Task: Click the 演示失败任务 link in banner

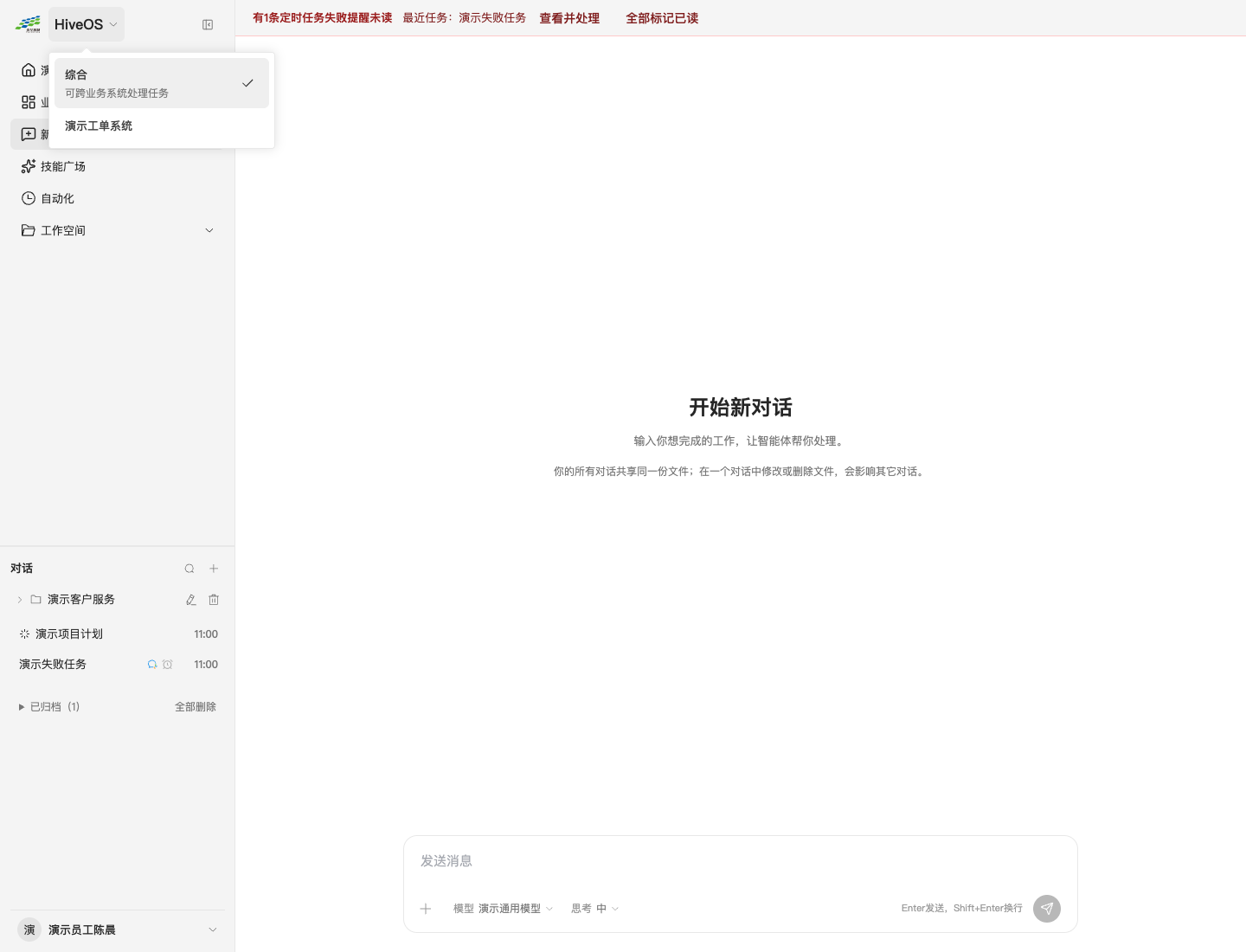Action: click(492, 18)
